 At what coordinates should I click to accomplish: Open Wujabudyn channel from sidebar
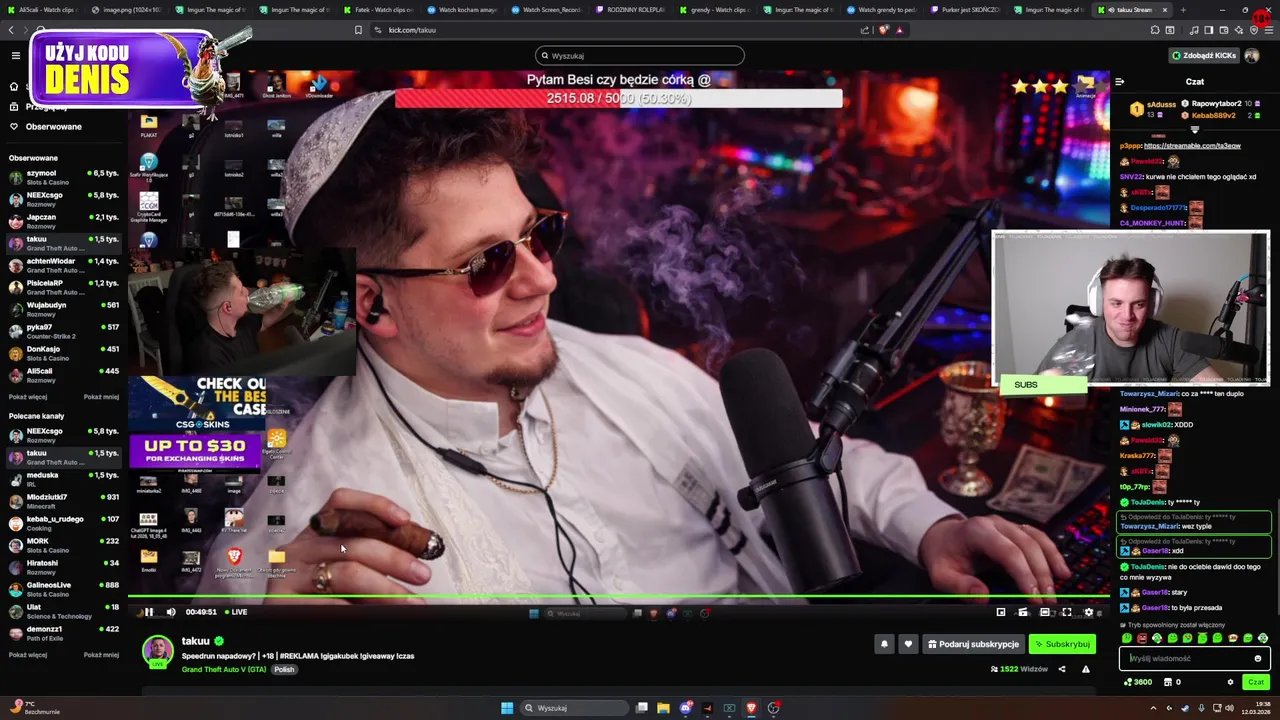pos(64,309)
